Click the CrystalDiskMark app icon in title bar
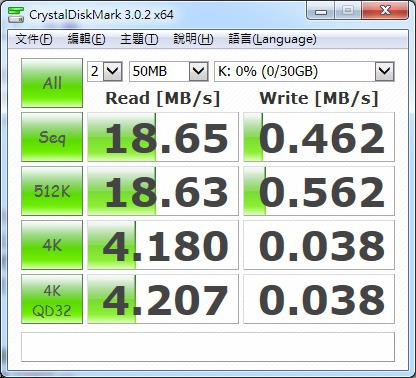The image size is (416, 378). click(16, 14)
